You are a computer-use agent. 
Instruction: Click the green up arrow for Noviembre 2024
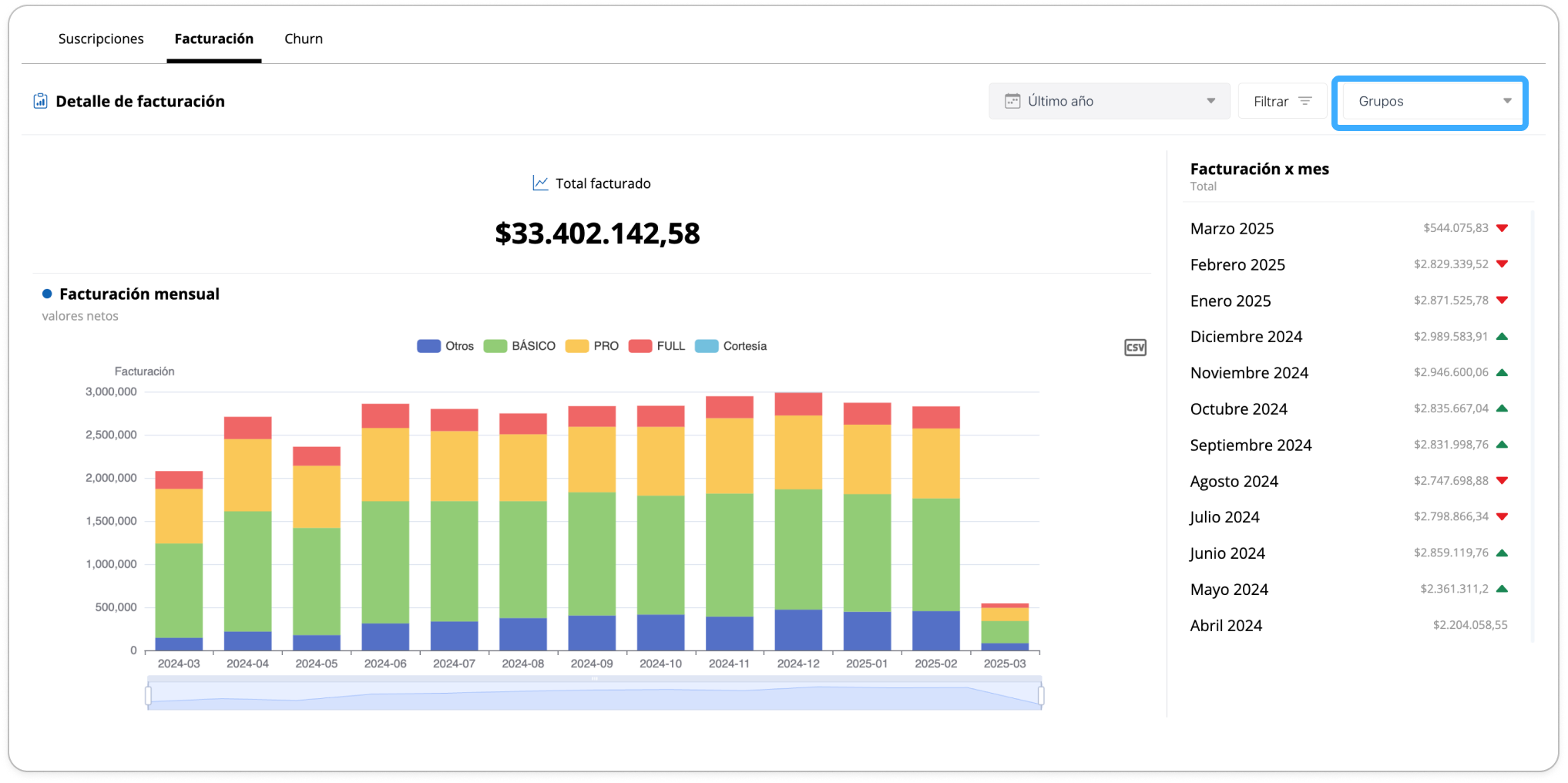pyautogui.click(x=1502, y=372)
